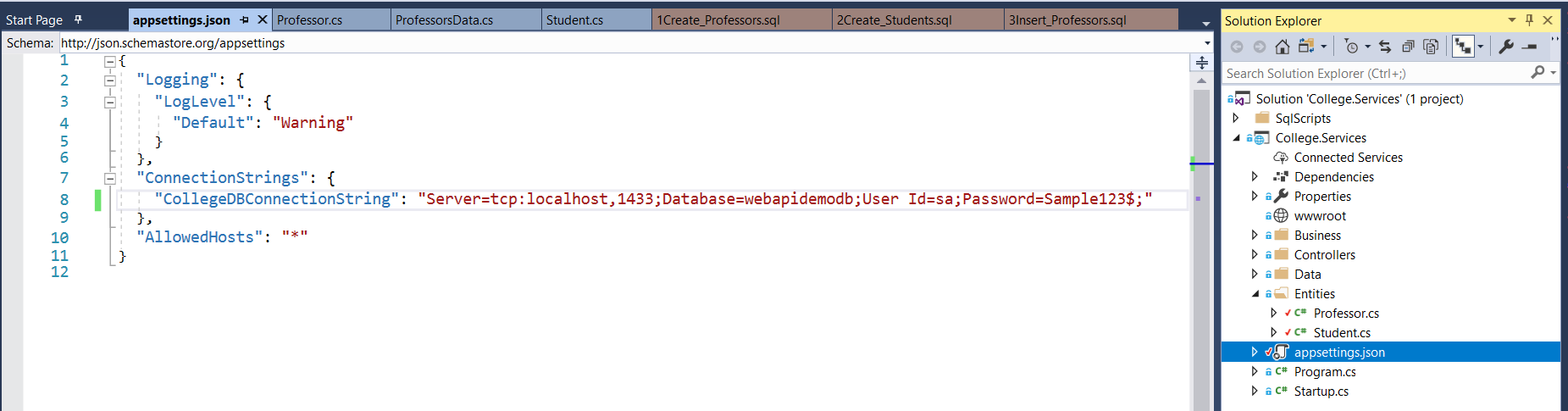Select the Solution 'College.Services' root node
Viewport: 1568px width, 411px height.
tap(1359, 99)
